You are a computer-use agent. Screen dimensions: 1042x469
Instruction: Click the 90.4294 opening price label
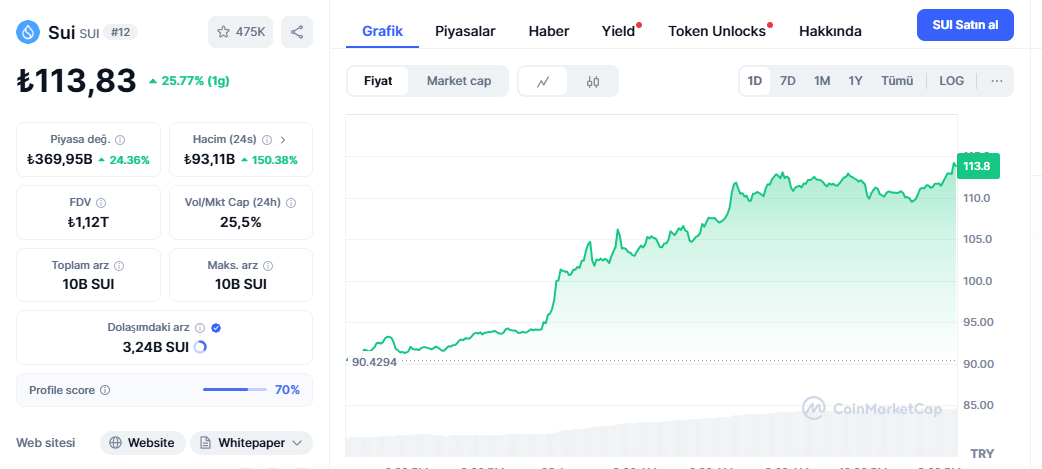pyautogui.click(x=375, y=362)
